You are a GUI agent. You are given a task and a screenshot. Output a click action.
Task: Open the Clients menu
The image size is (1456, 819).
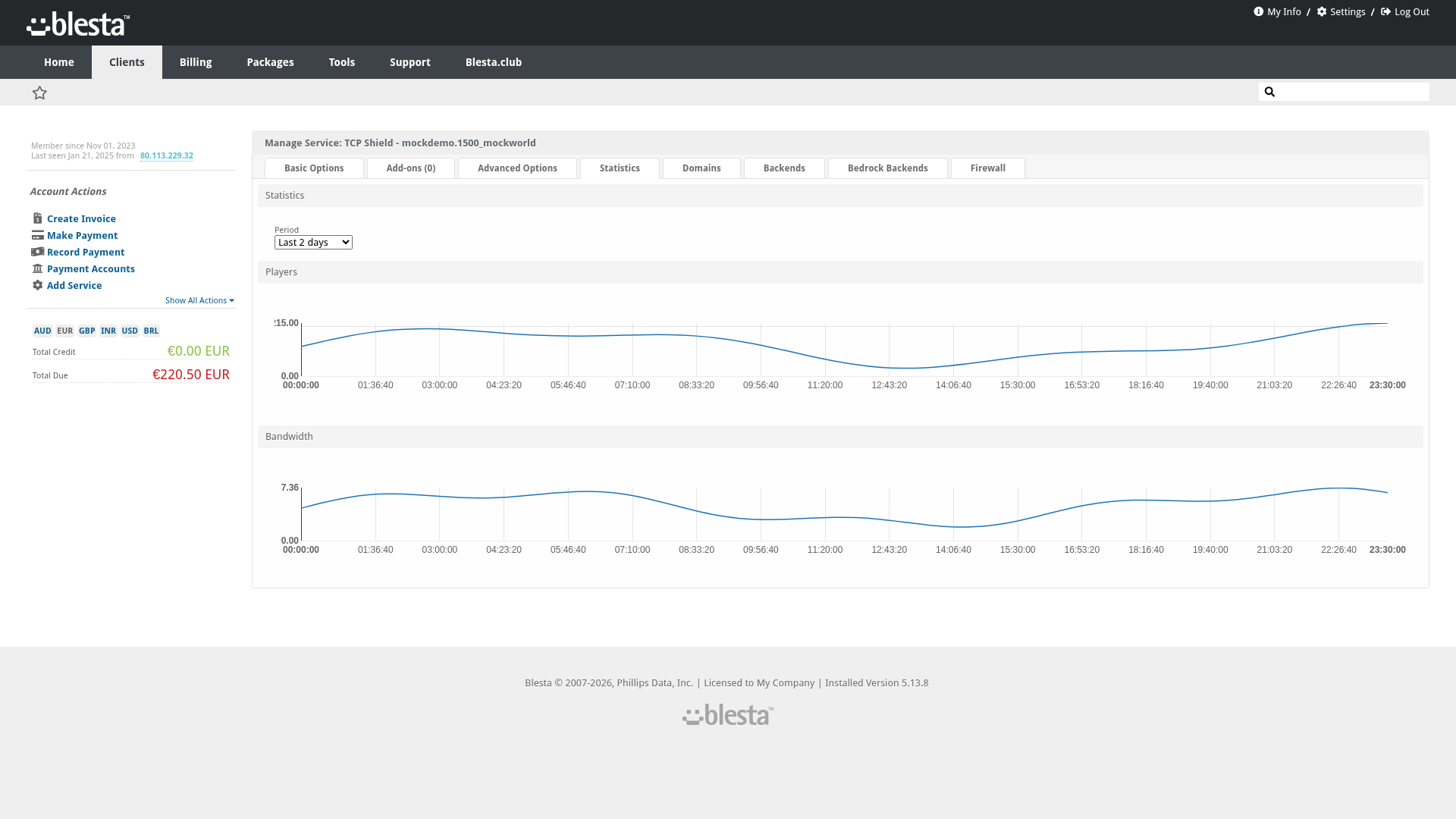coord(127,62)
